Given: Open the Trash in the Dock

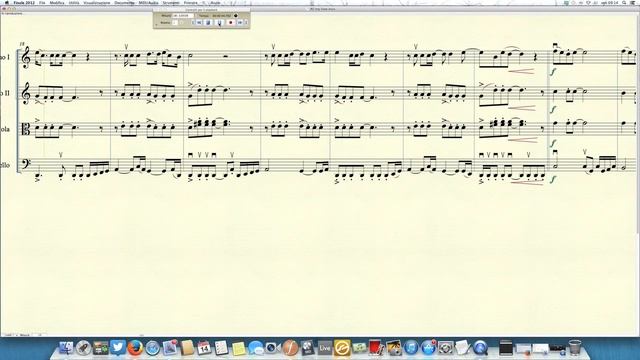Looking at the screenshot, I should [575, 348].
